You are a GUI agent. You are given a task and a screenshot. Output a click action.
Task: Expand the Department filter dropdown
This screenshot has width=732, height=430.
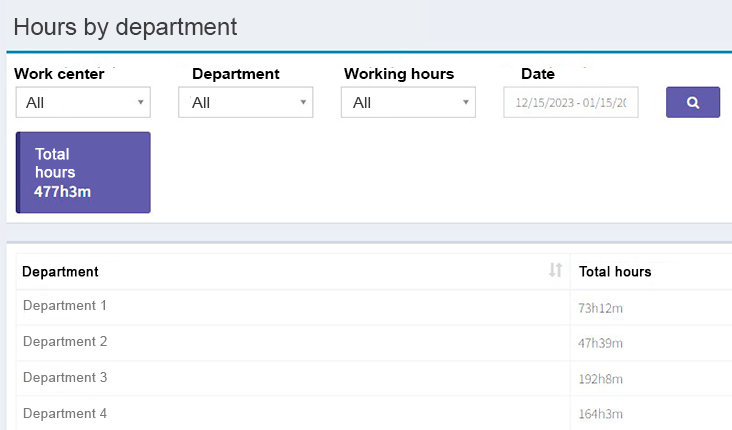(x=245, y=102)
